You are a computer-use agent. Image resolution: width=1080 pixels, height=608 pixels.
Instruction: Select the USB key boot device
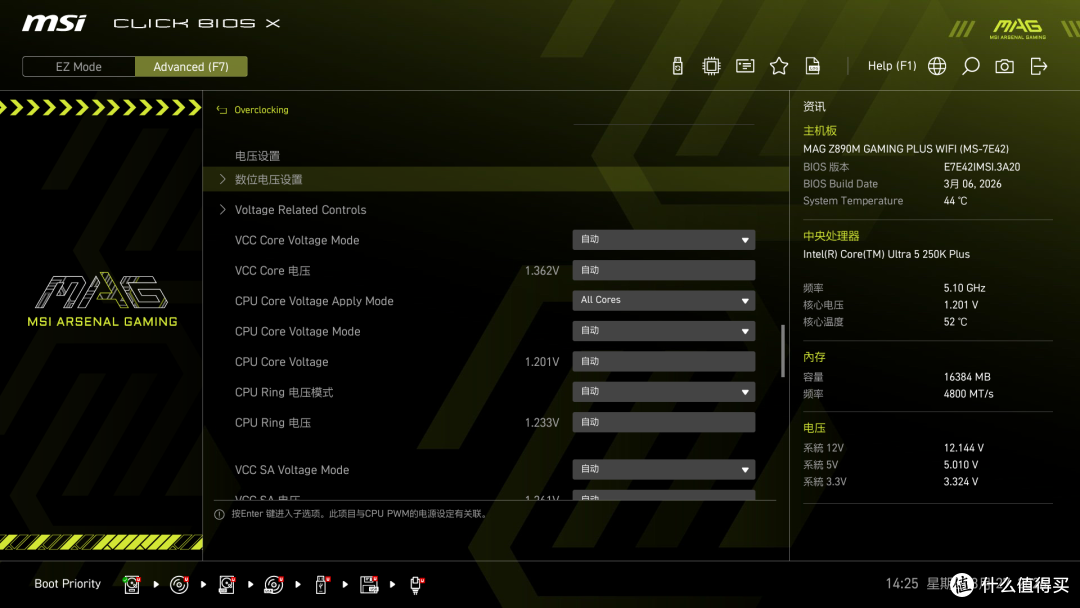[x=321, y=585]
